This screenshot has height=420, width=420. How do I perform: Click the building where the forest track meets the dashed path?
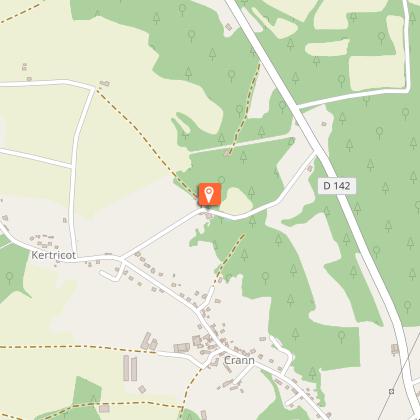click(x=228, y=153)
